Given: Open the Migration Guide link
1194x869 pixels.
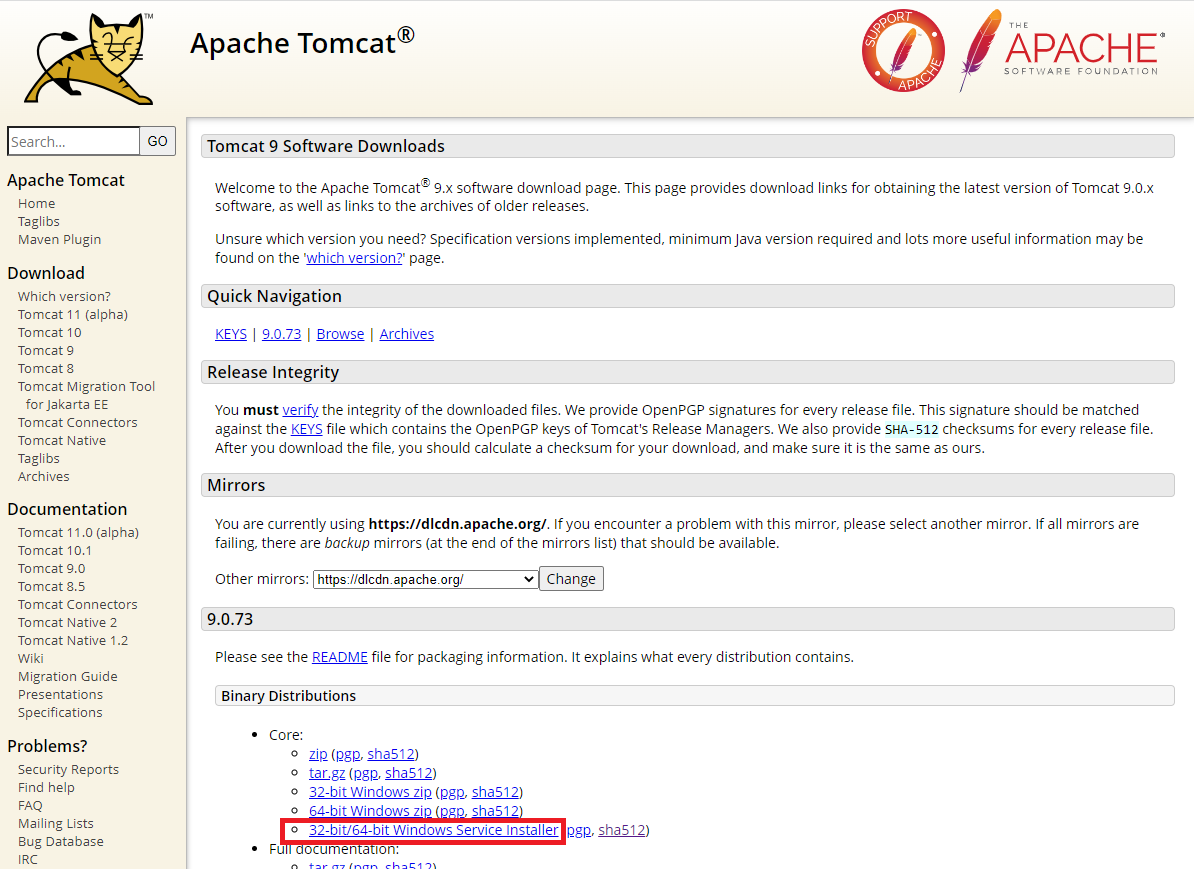Looking at the screenshot, I should (x=68, y=676).
